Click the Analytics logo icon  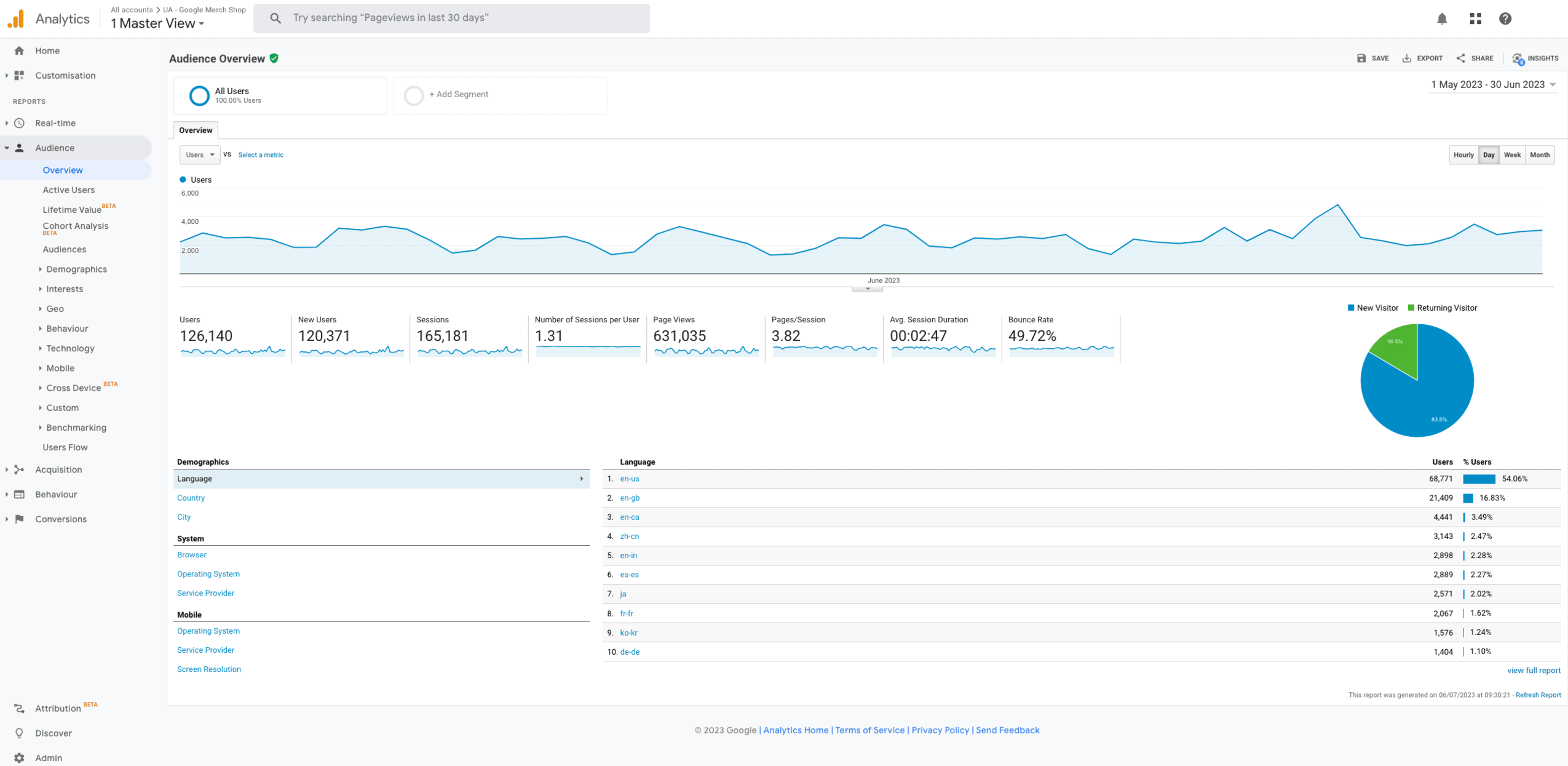click(x=17, y=18)
